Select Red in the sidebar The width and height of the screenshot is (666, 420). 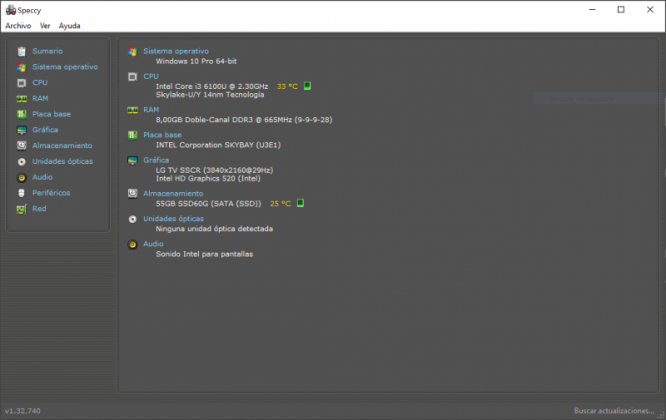tap(39, 208)
